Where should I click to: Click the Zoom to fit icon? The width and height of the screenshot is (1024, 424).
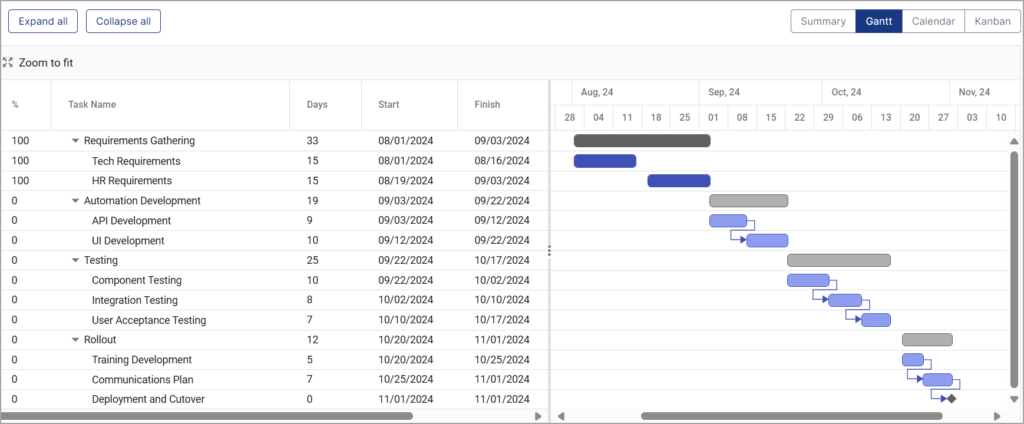click(8, 63)
